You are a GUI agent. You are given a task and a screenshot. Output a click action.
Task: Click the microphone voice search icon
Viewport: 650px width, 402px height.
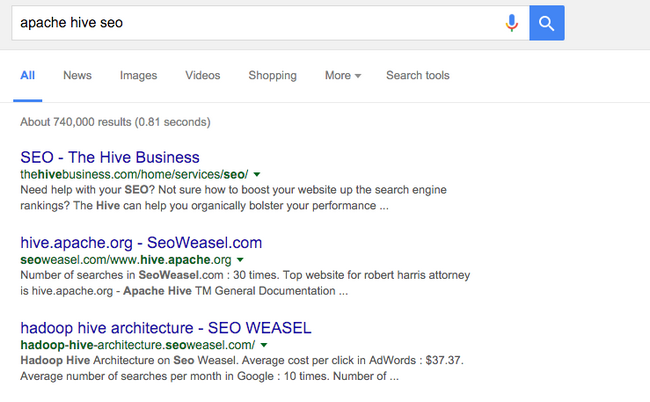(512, 22)
